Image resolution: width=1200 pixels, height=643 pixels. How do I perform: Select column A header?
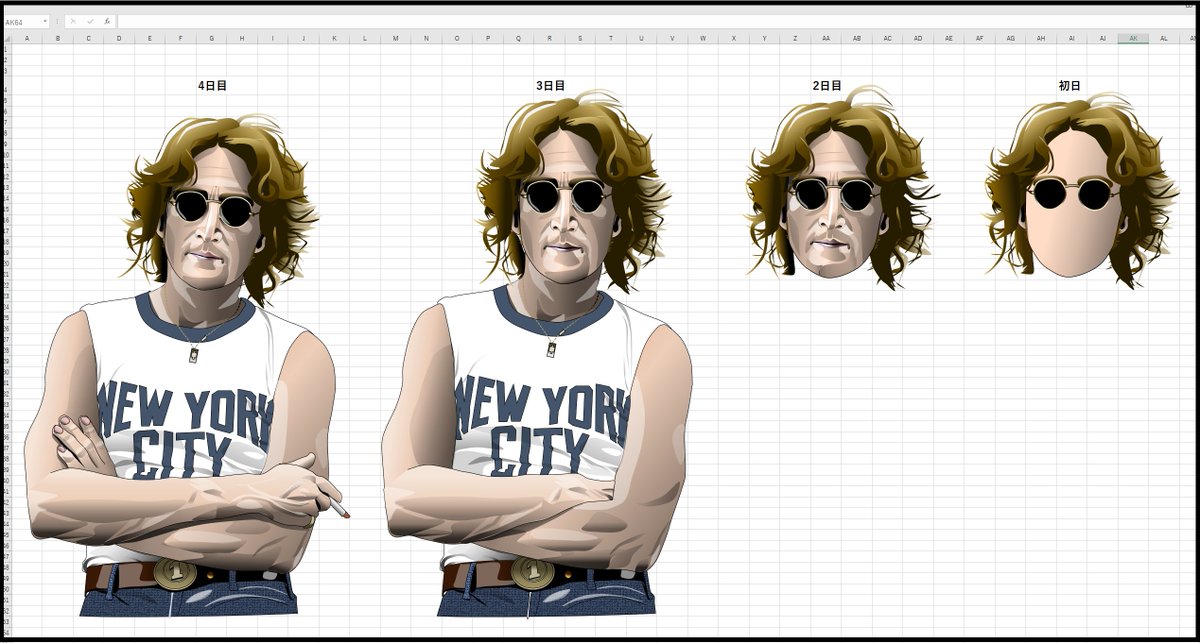tap(27, 39)
